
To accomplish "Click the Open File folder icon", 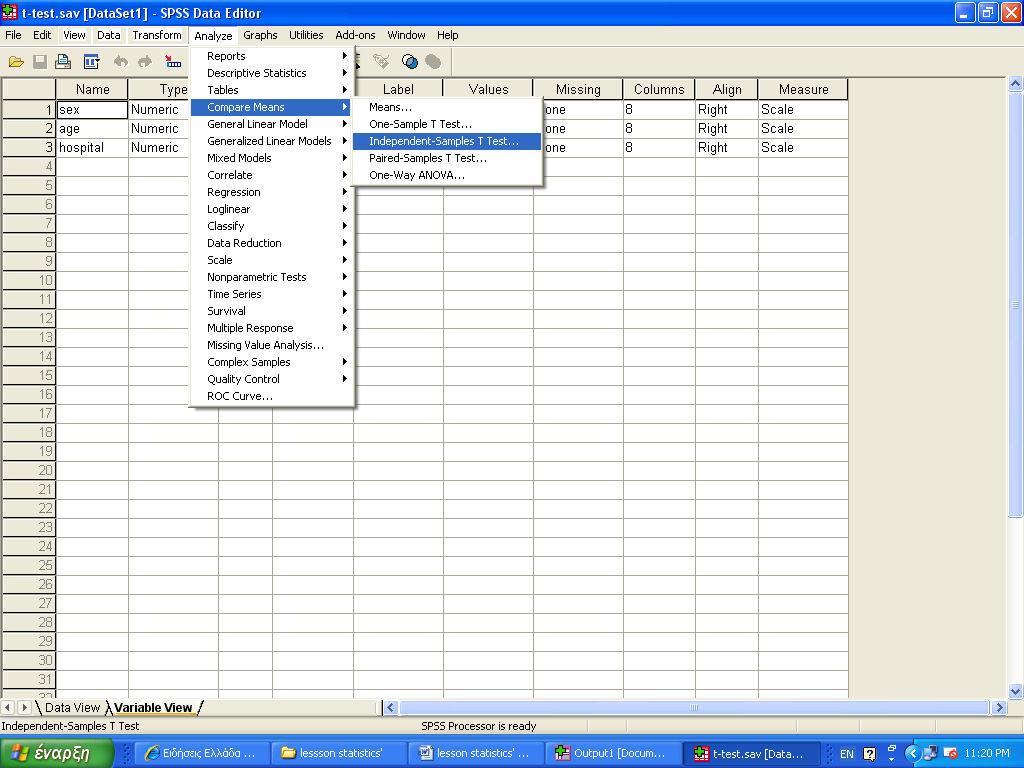I will pos(16,62).
